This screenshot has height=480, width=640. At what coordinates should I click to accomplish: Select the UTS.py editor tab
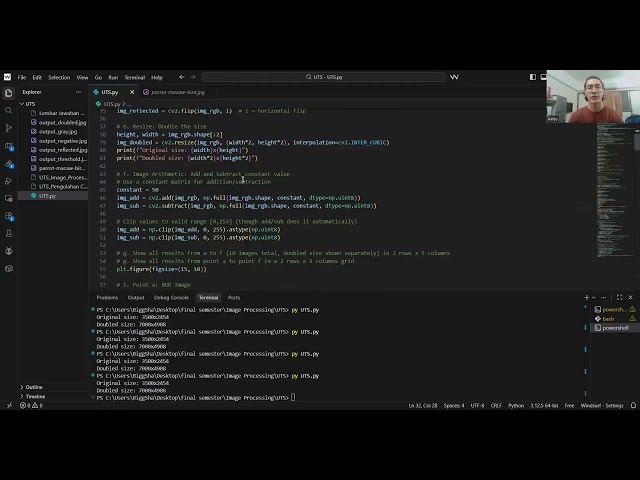coord(110,92)
